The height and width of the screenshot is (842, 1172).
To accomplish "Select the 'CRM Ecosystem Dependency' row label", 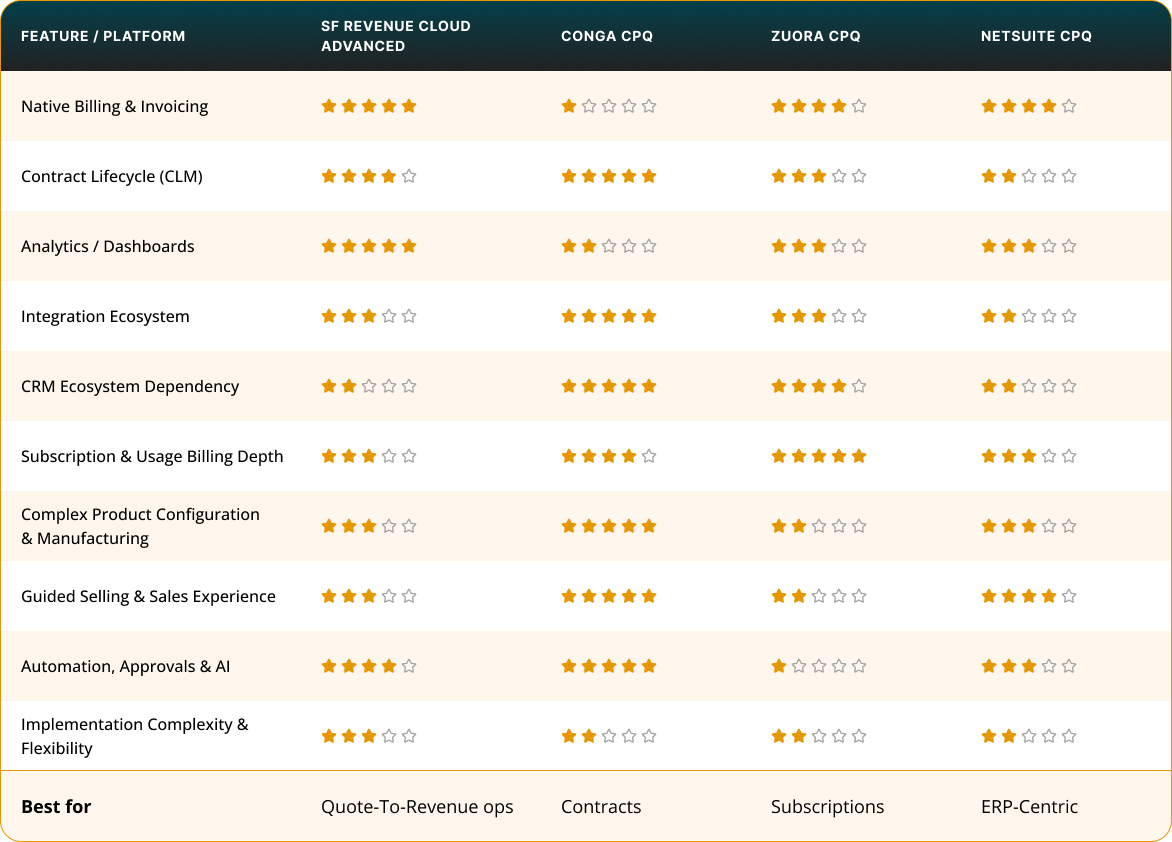I will [x=130, y=387].
